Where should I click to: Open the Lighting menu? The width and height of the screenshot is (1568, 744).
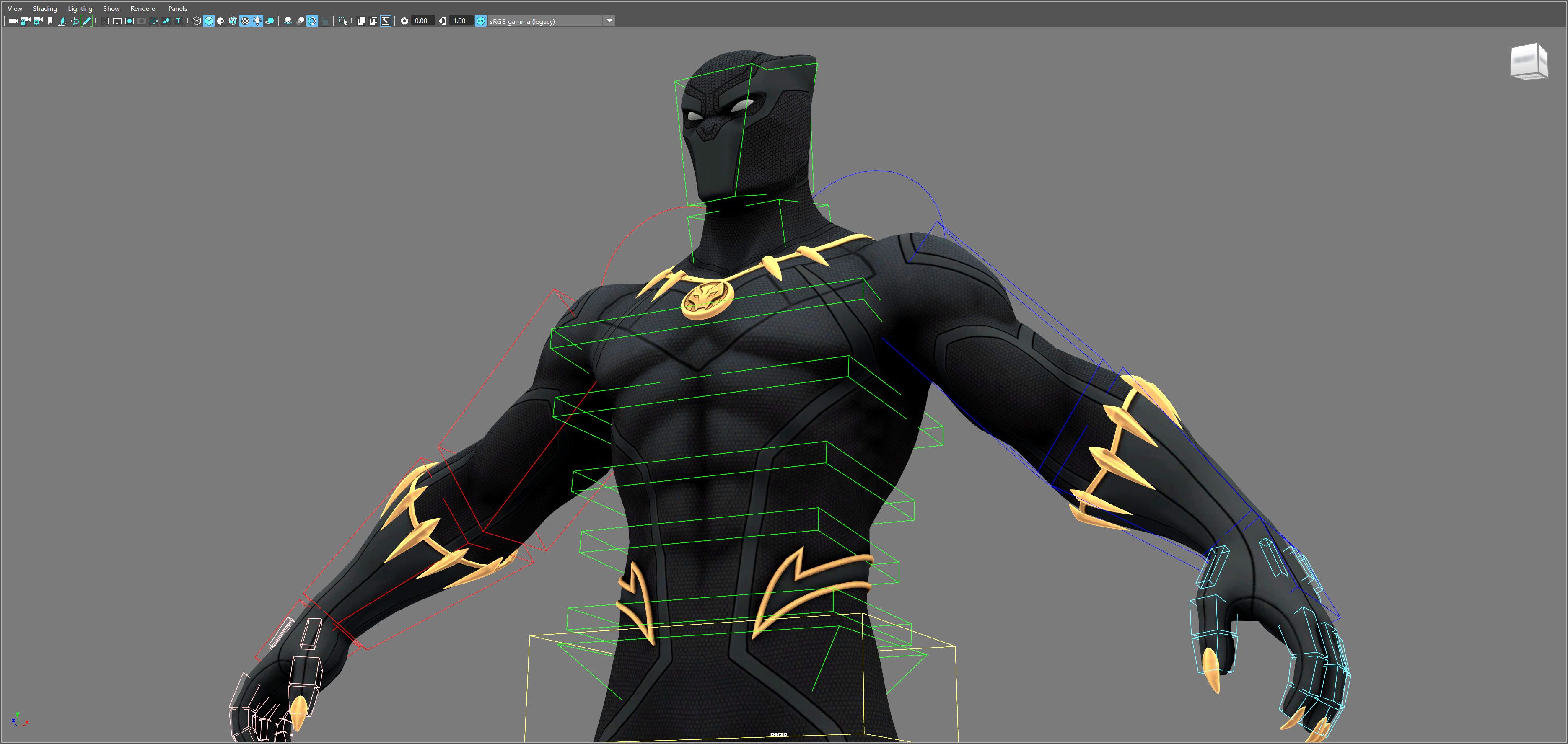click(x=80, y=8)
